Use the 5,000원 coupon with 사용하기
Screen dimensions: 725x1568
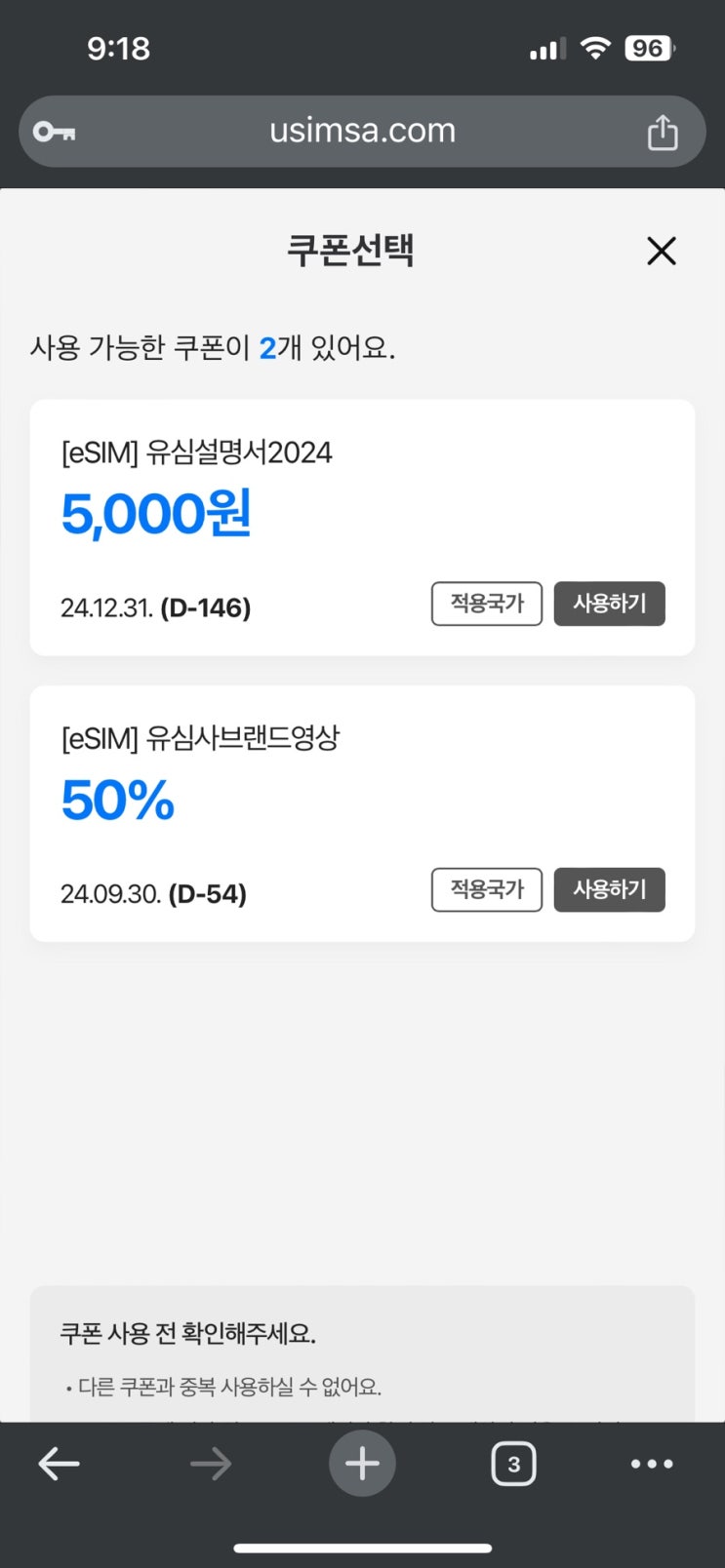pos(609,604)
